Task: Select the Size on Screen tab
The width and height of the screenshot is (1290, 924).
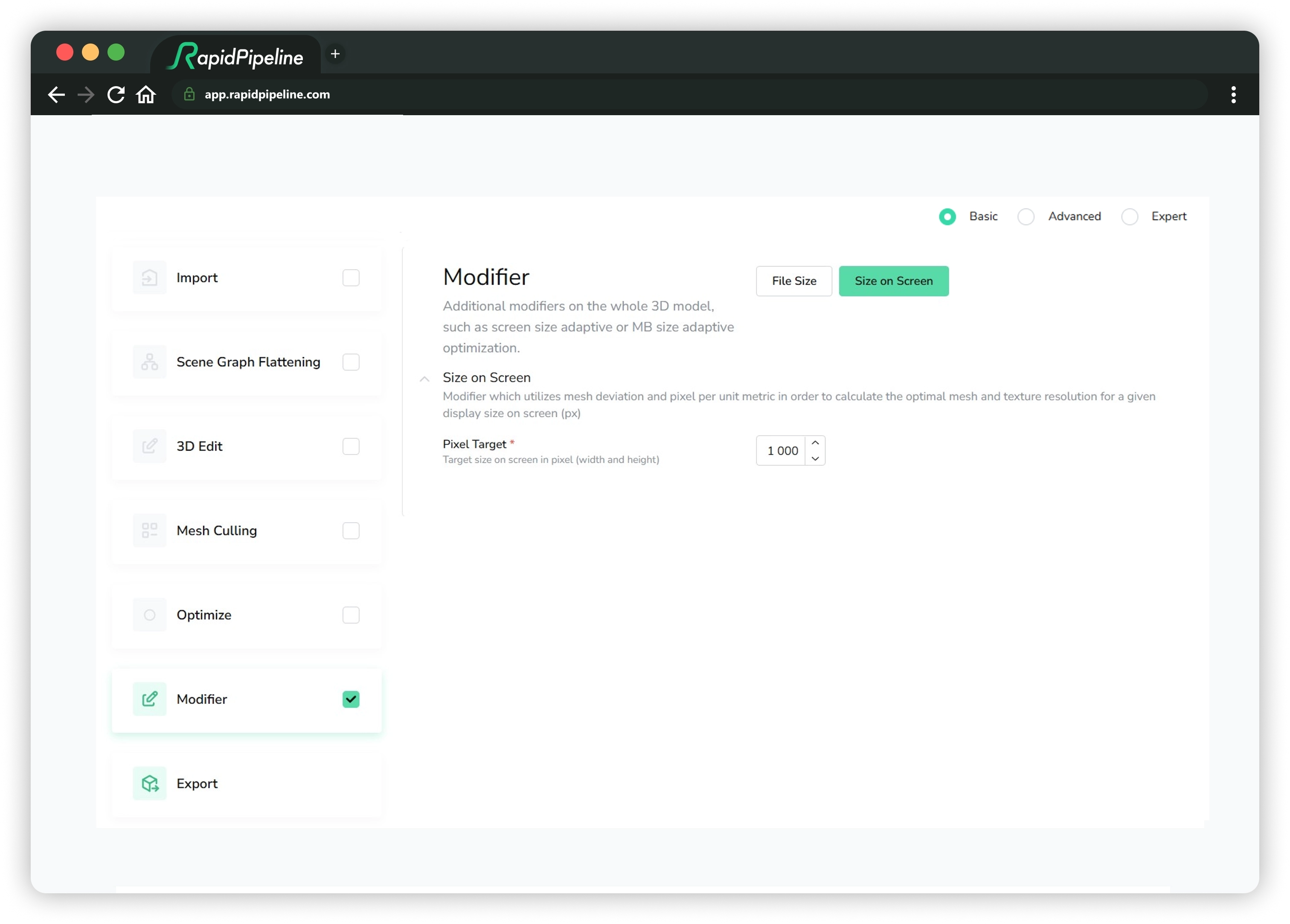Action: coord(894,281)
